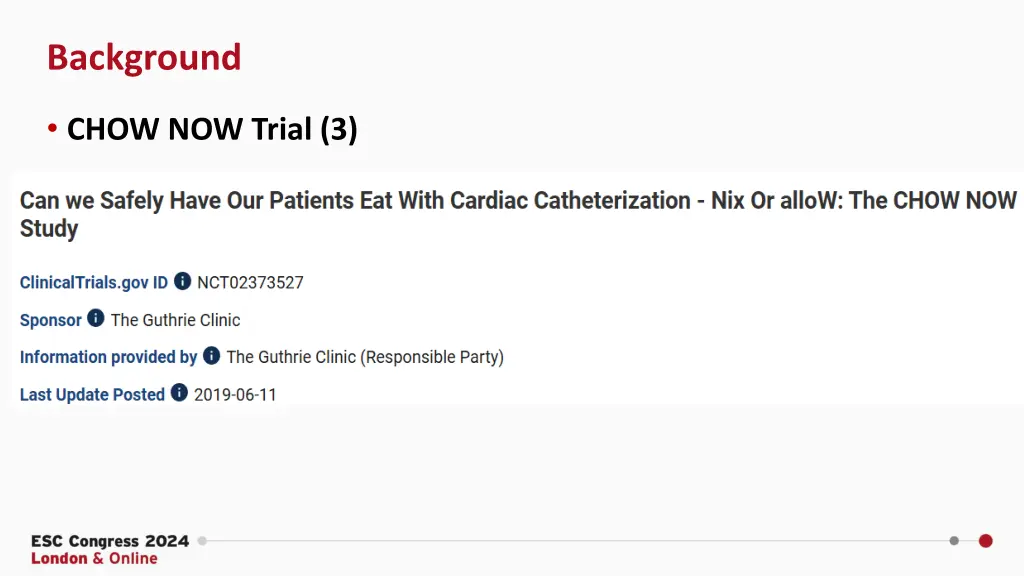Open info icon for Information provided by
The image size is (1024, 576).
tap(211, 355)
